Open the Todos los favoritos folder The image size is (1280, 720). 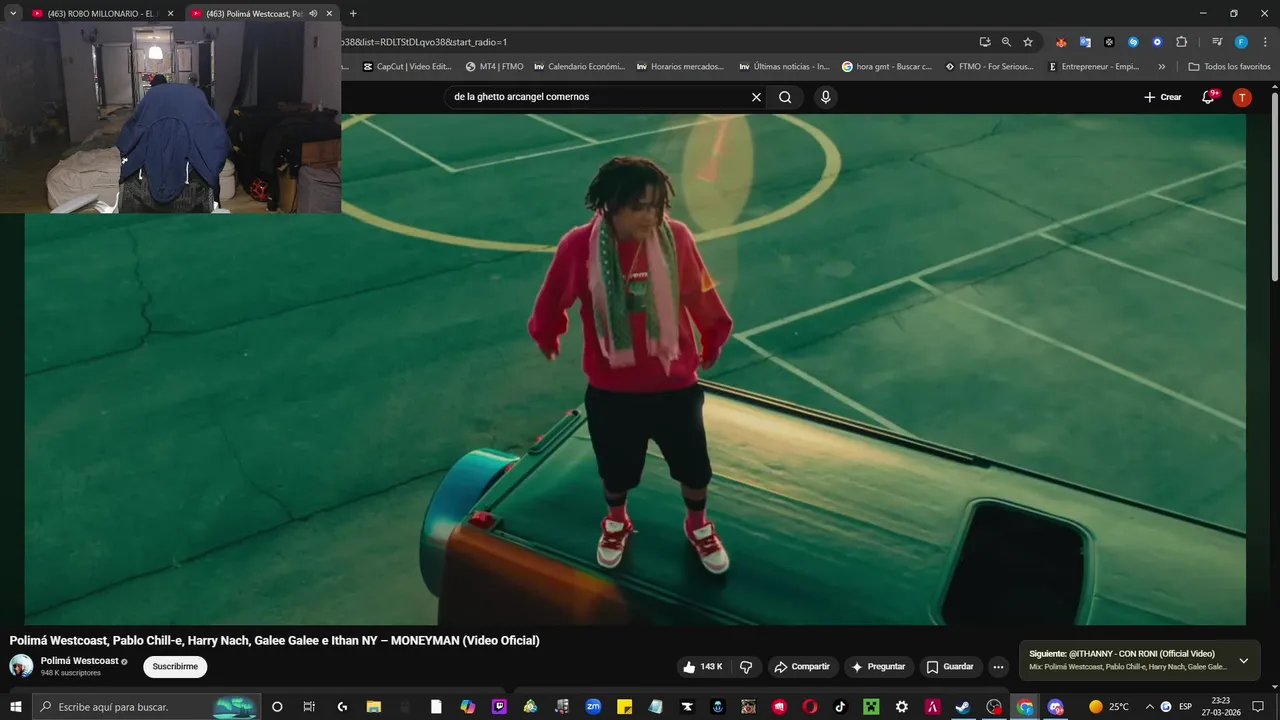(1229, 67)
